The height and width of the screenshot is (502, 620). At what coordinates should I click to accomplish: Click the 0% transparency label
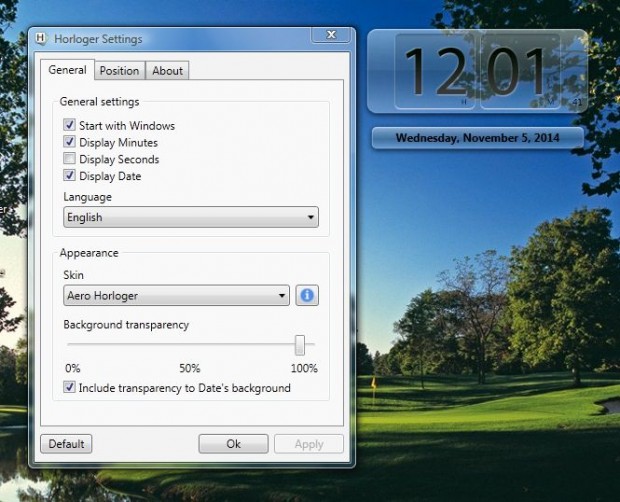[73, 368]
